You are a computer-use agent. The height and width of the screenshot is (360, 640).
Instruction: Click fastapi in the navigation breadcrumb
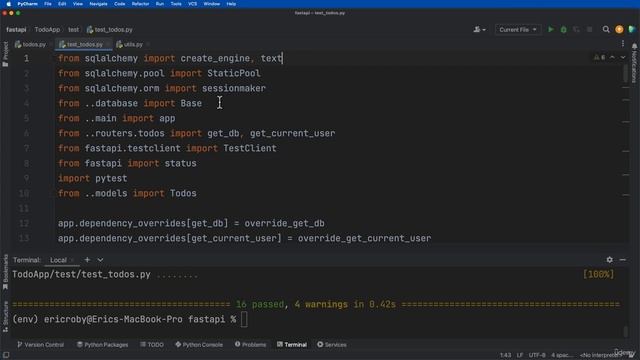point(16,29)
